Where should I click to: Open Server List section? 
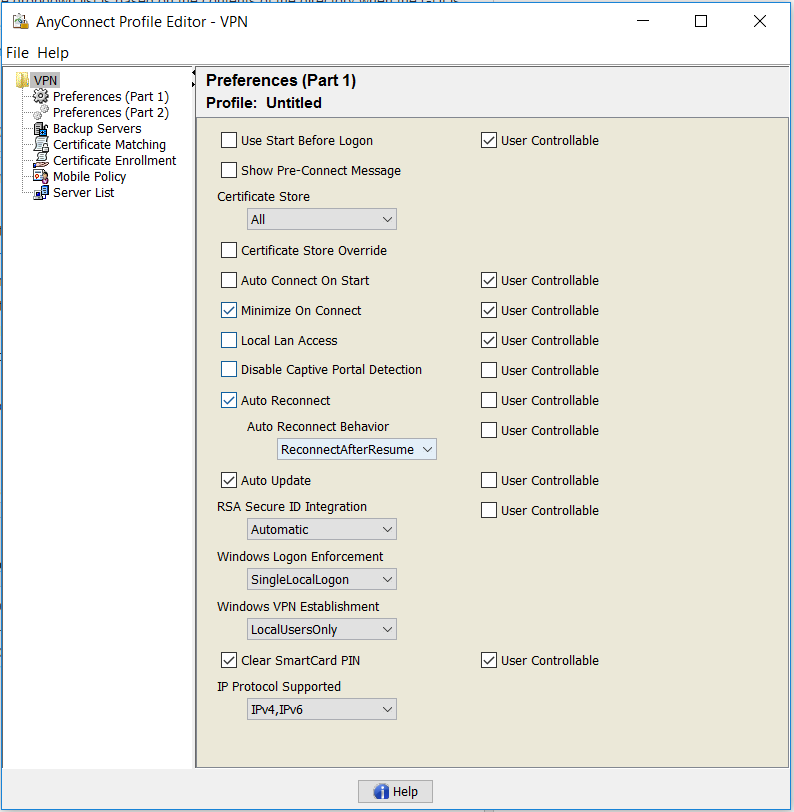[x=83, y=193]
